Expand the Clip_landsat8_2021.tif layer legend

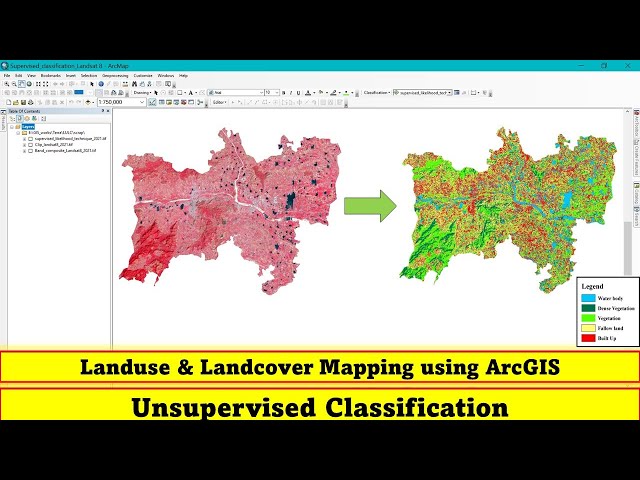pyautogui.click(x=24, y=144)
